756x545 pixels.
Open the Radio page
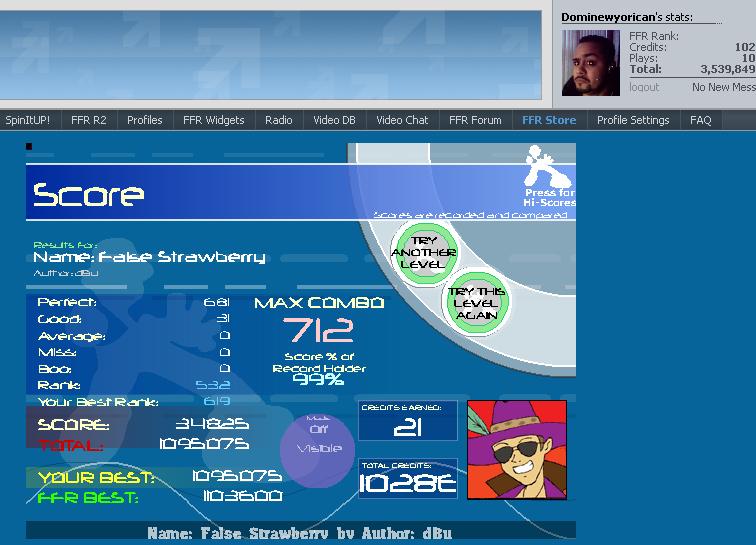point(279,120)
